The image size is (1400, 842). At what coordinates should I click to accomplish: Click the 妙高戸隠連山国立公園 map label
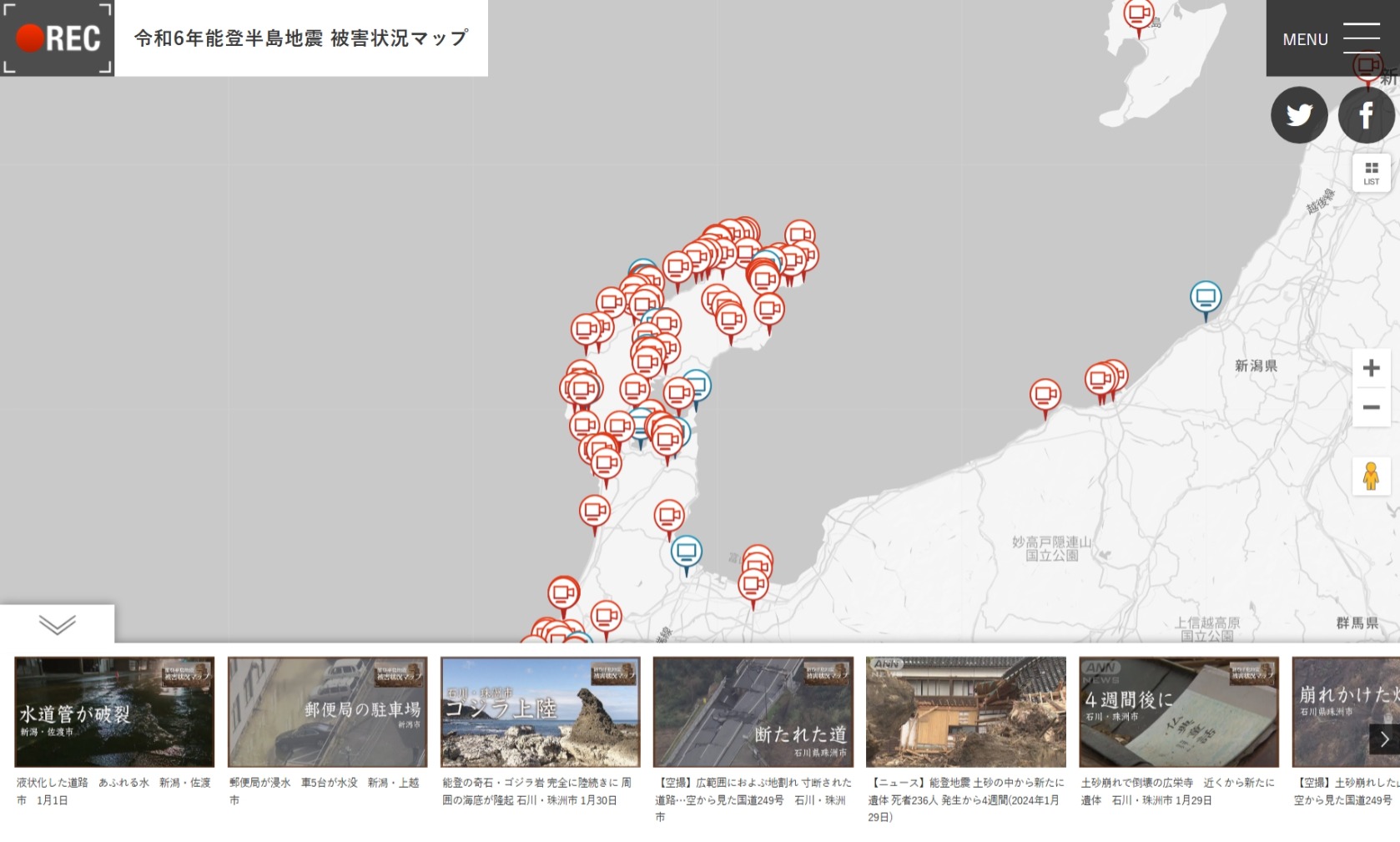(1052, 548)
